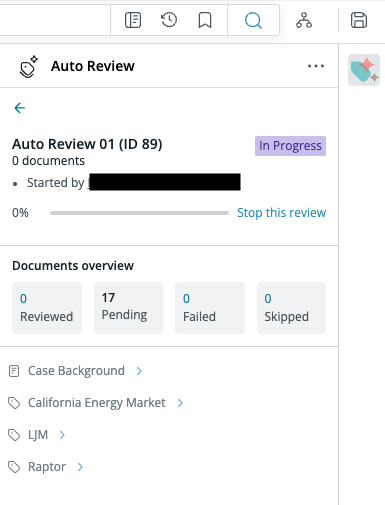Select the 17 Pending documents tile

(128, 308)
